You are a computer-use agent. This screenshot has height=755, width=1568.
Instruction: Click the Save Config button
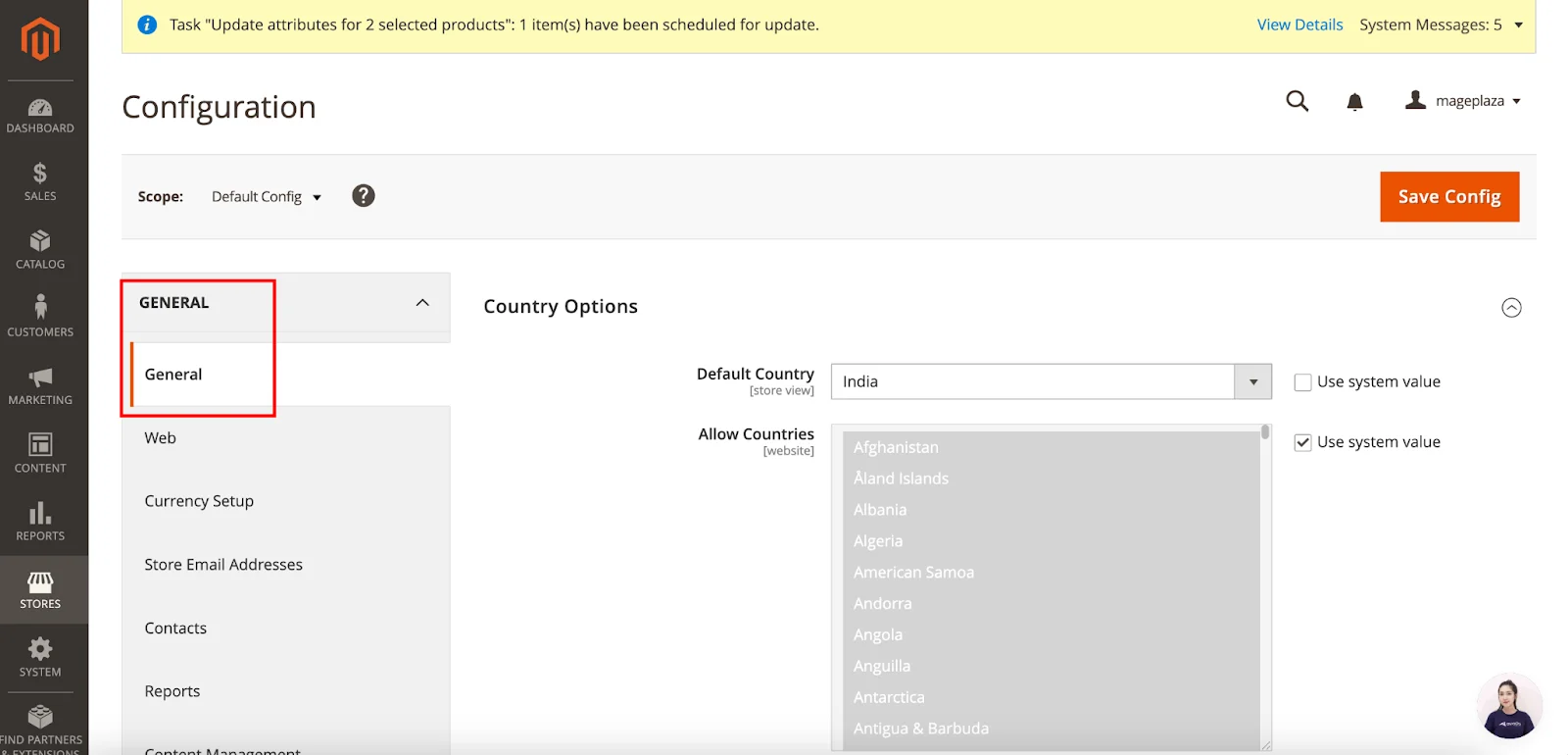pos(1449,197)
